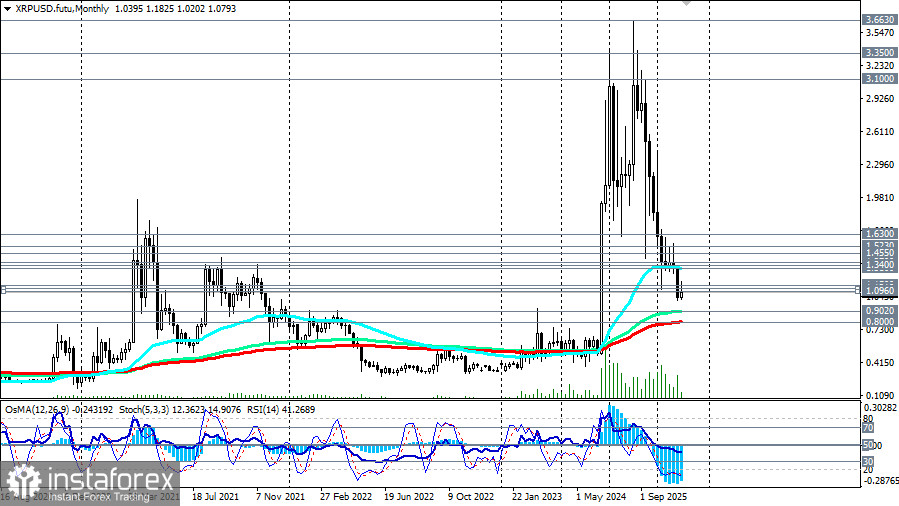The image size is (899, 506).
Task: Click the 1.3400 price level label
Action: pos(880,265)
